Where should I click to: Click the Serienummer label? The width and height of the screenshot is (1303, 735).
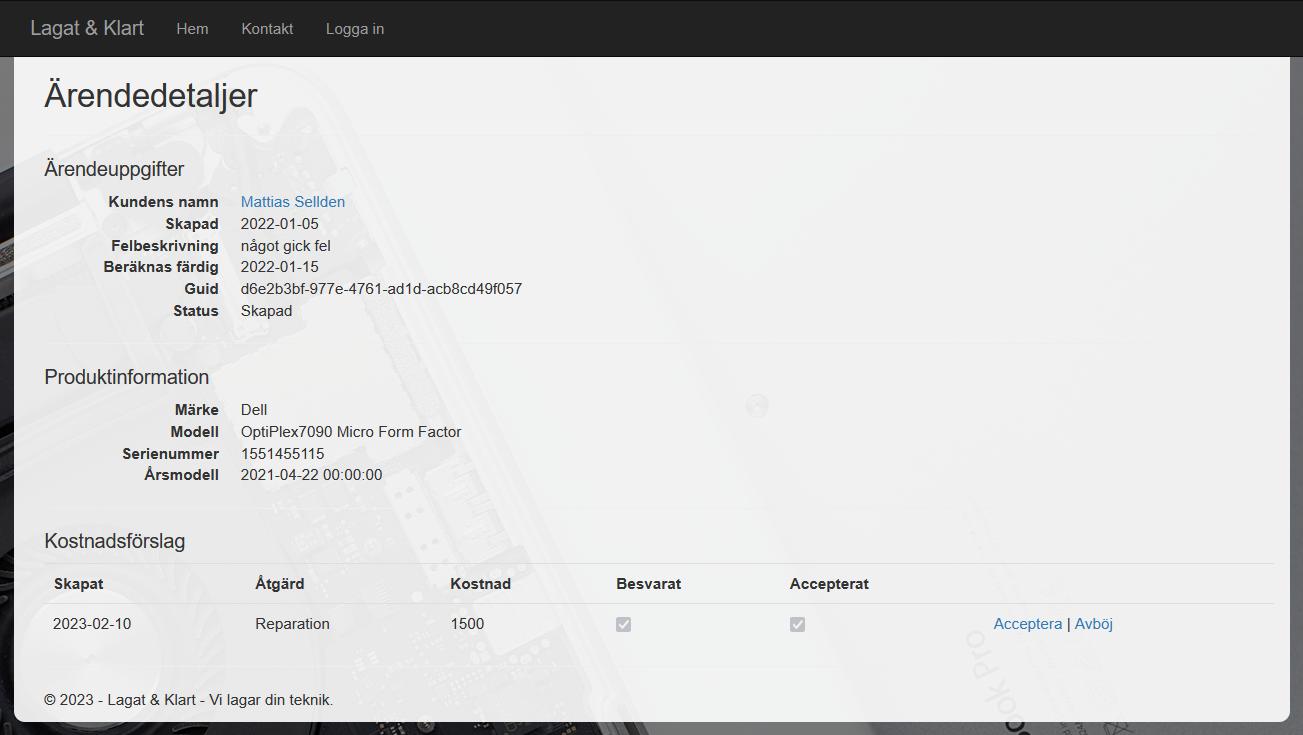171,454
